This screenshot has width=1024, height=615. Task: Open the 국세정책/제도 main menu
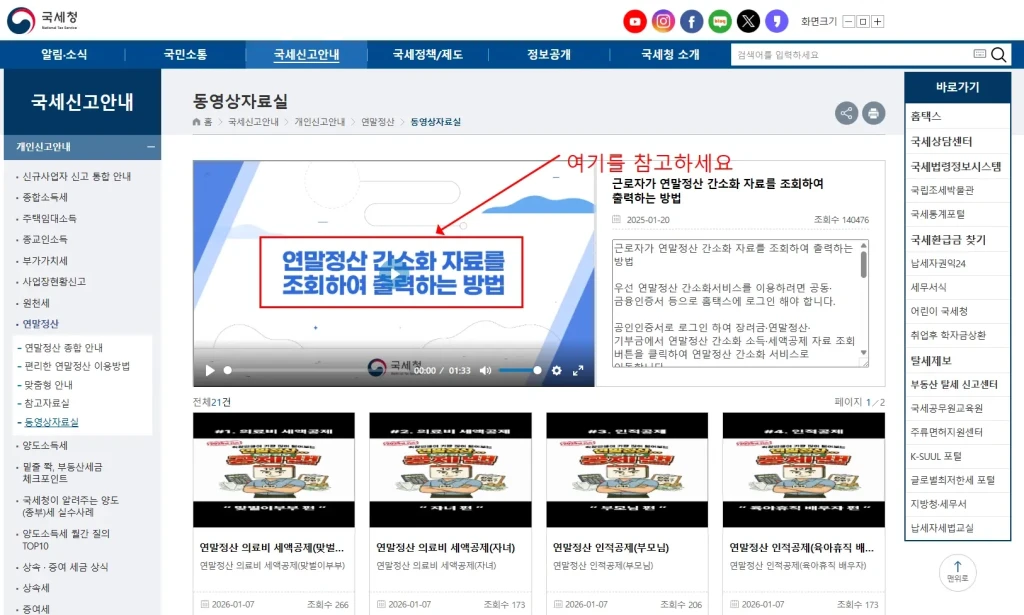point(427,54)
